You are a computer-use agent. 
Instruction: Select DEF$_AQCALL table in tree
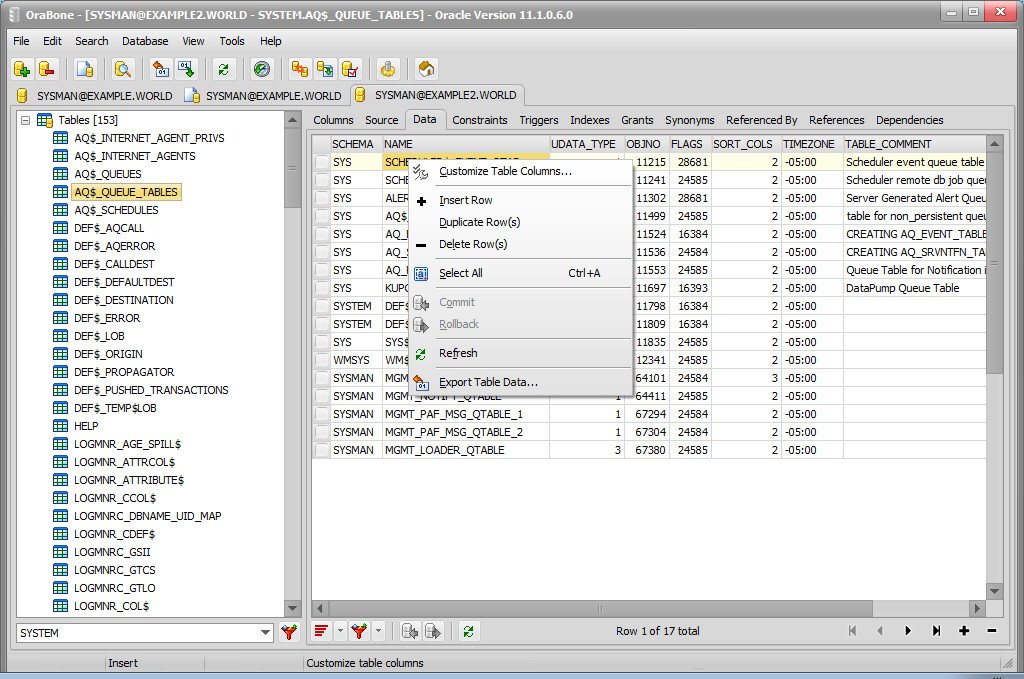109,229
